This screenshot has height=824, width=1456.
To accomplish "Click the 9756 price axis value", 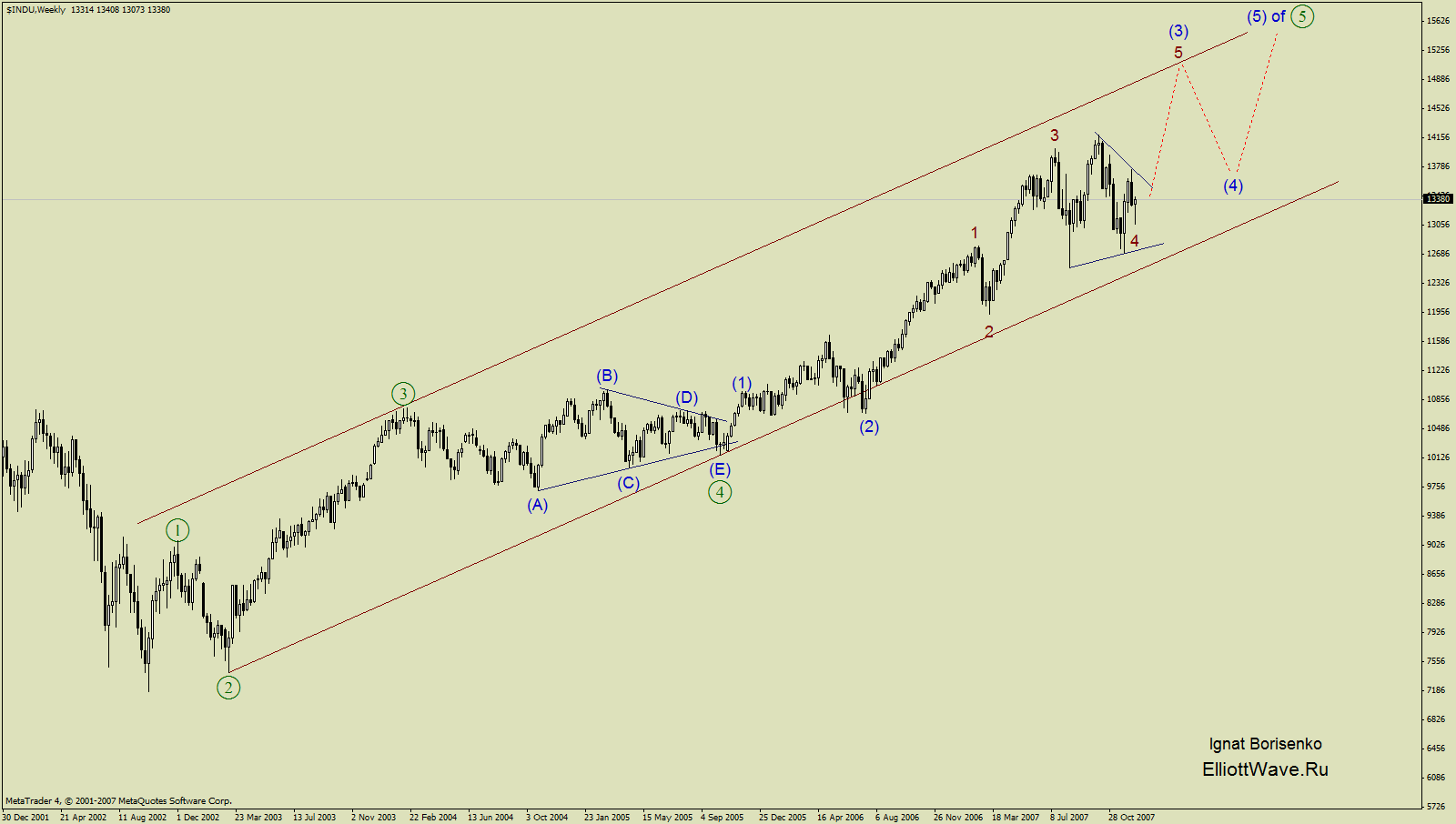I will [x=1437, y=487].
